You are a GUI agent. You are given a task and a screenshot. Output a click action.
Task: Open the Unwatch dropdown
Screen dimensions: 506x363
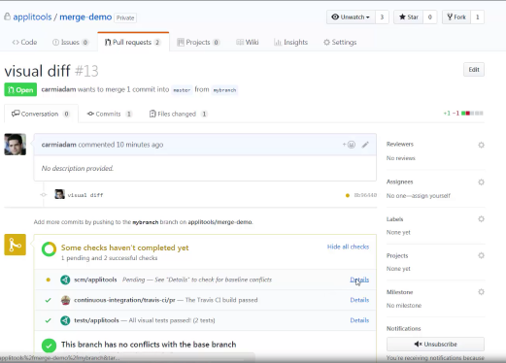[351, 17]
